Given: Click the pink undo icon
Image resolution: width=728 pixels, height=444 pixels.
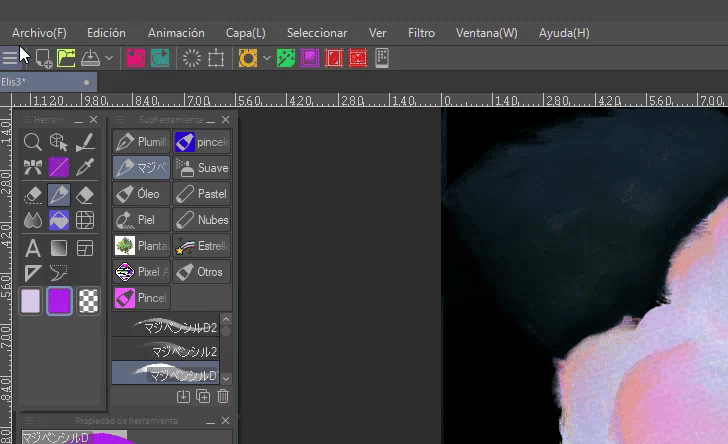Looking at the screenshot, I should coord(136,58).
